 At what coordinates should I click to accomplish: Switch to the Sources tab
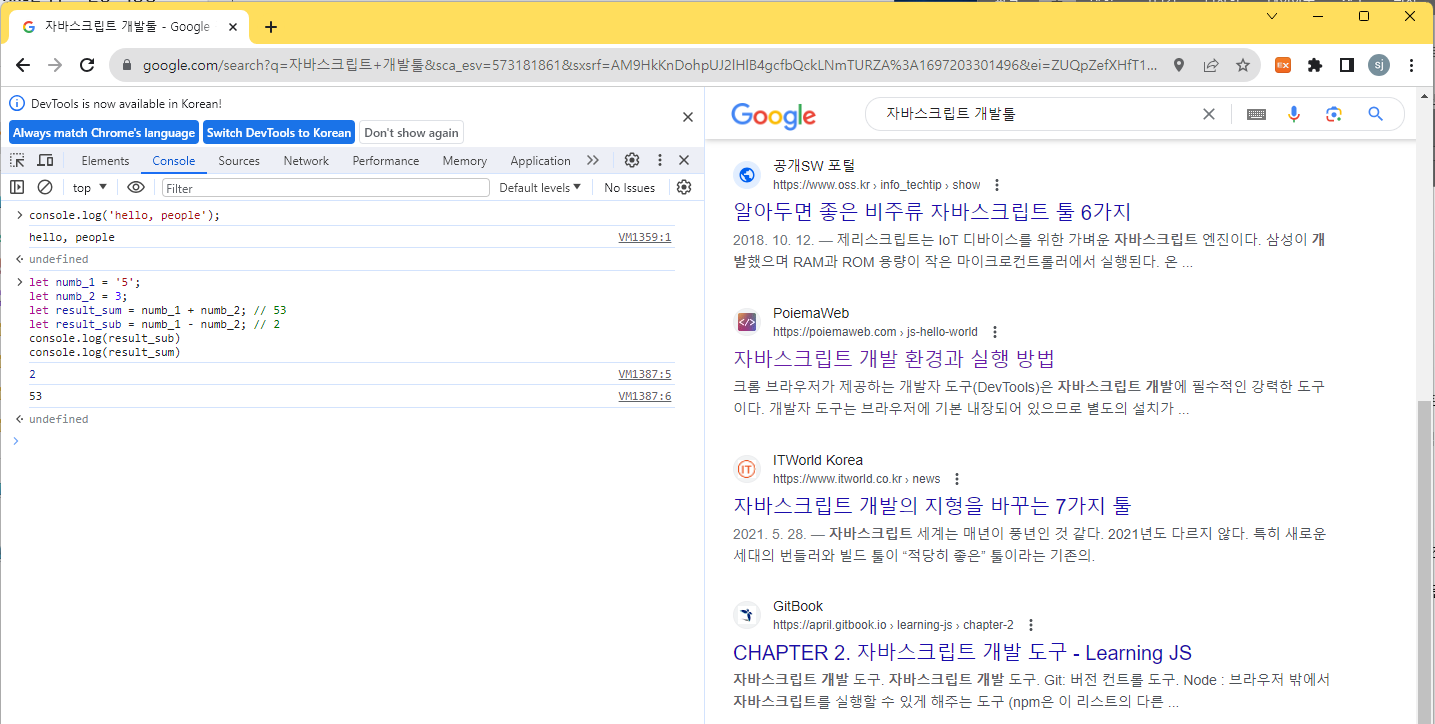pos(239,160)
